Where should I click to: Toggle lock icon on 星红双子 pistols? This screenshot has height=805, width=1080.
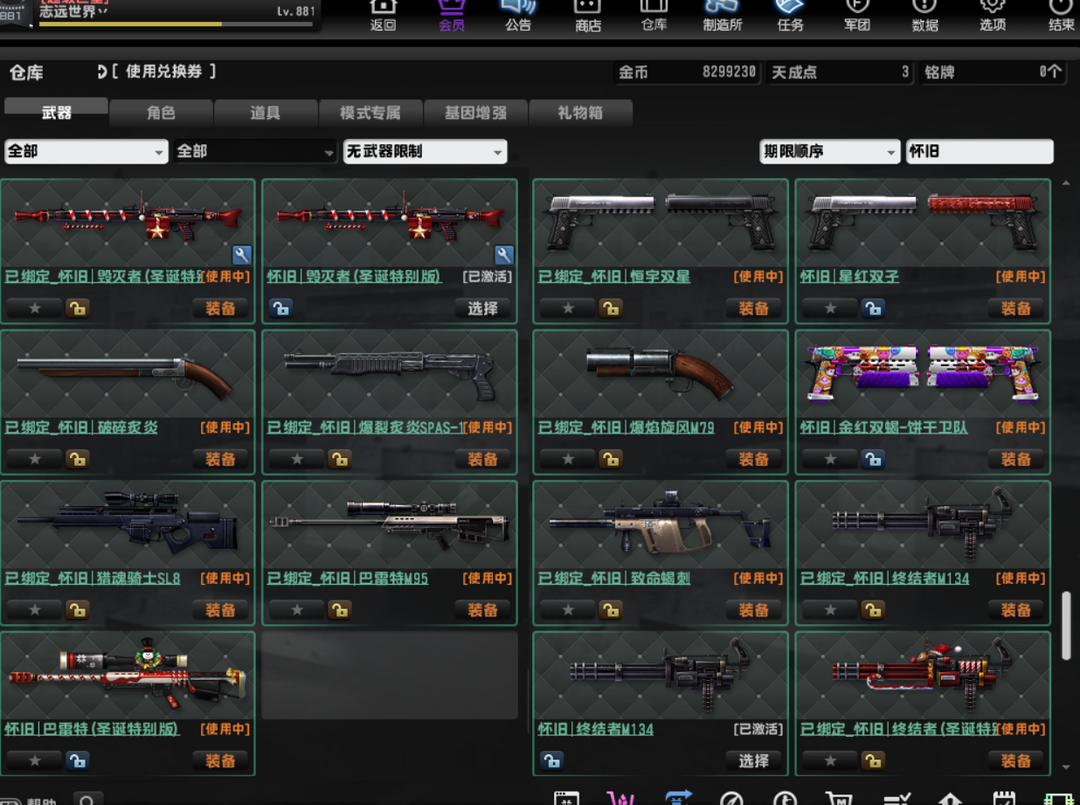(873, 308)
